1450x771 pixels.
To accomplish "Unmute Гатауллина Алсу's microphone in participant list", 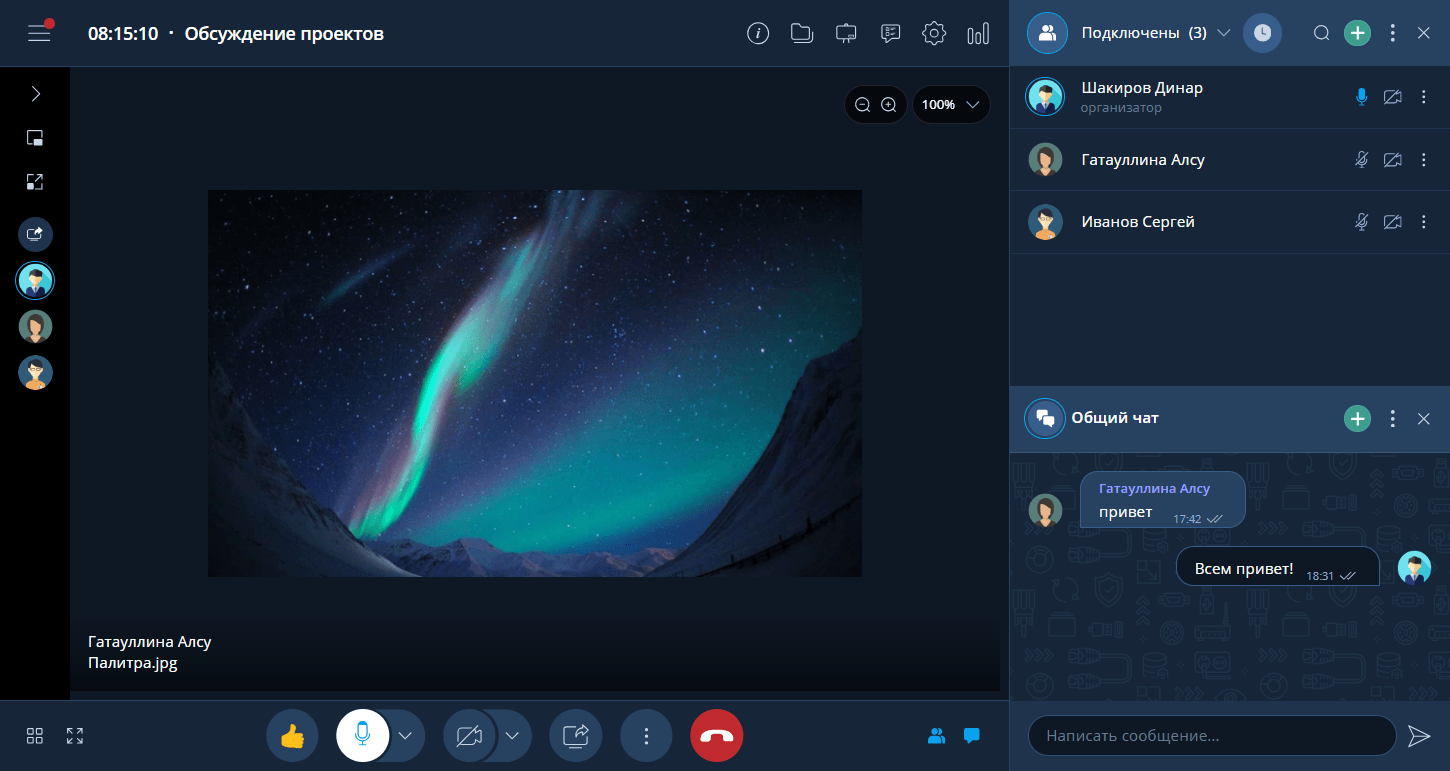I will click(1361, 160).
